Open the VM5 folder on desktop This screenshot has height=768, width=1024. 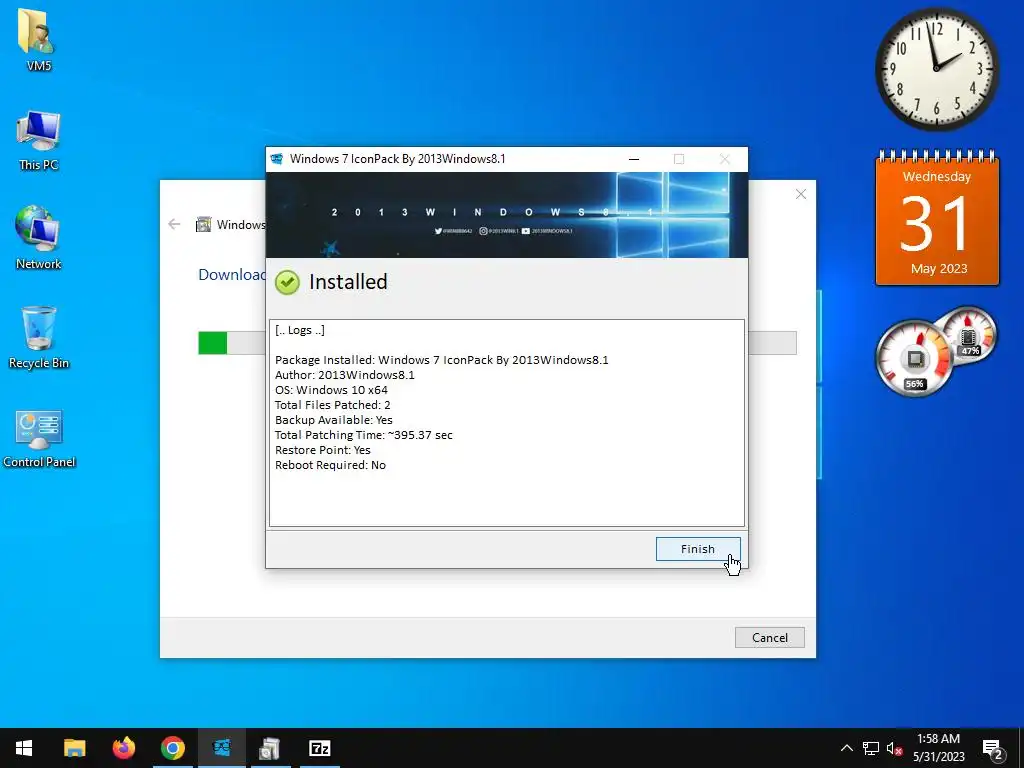coord(39,39)
